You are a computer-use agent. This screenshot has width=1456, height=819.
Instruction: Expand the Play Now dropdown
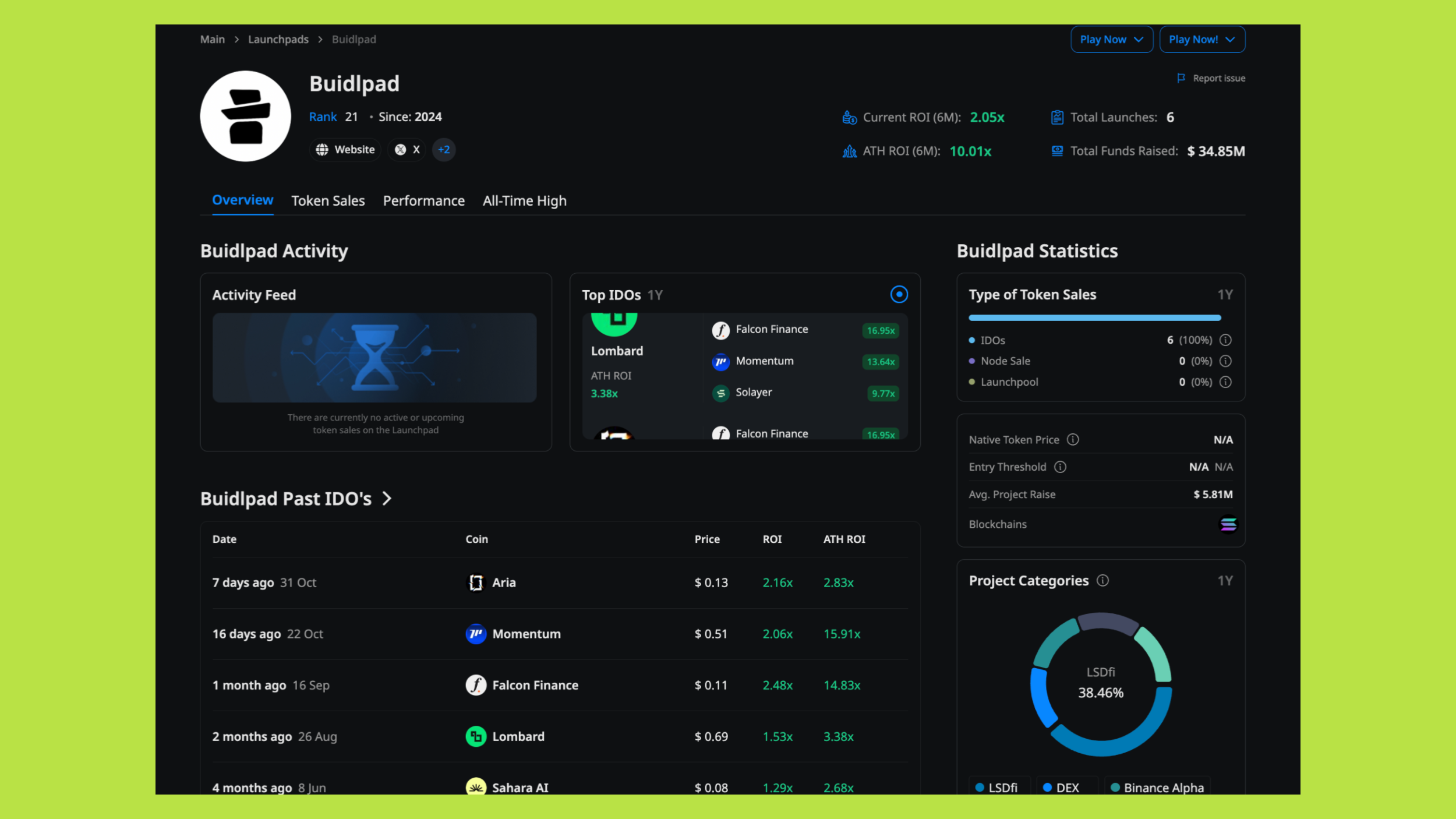pos(1111,40)
